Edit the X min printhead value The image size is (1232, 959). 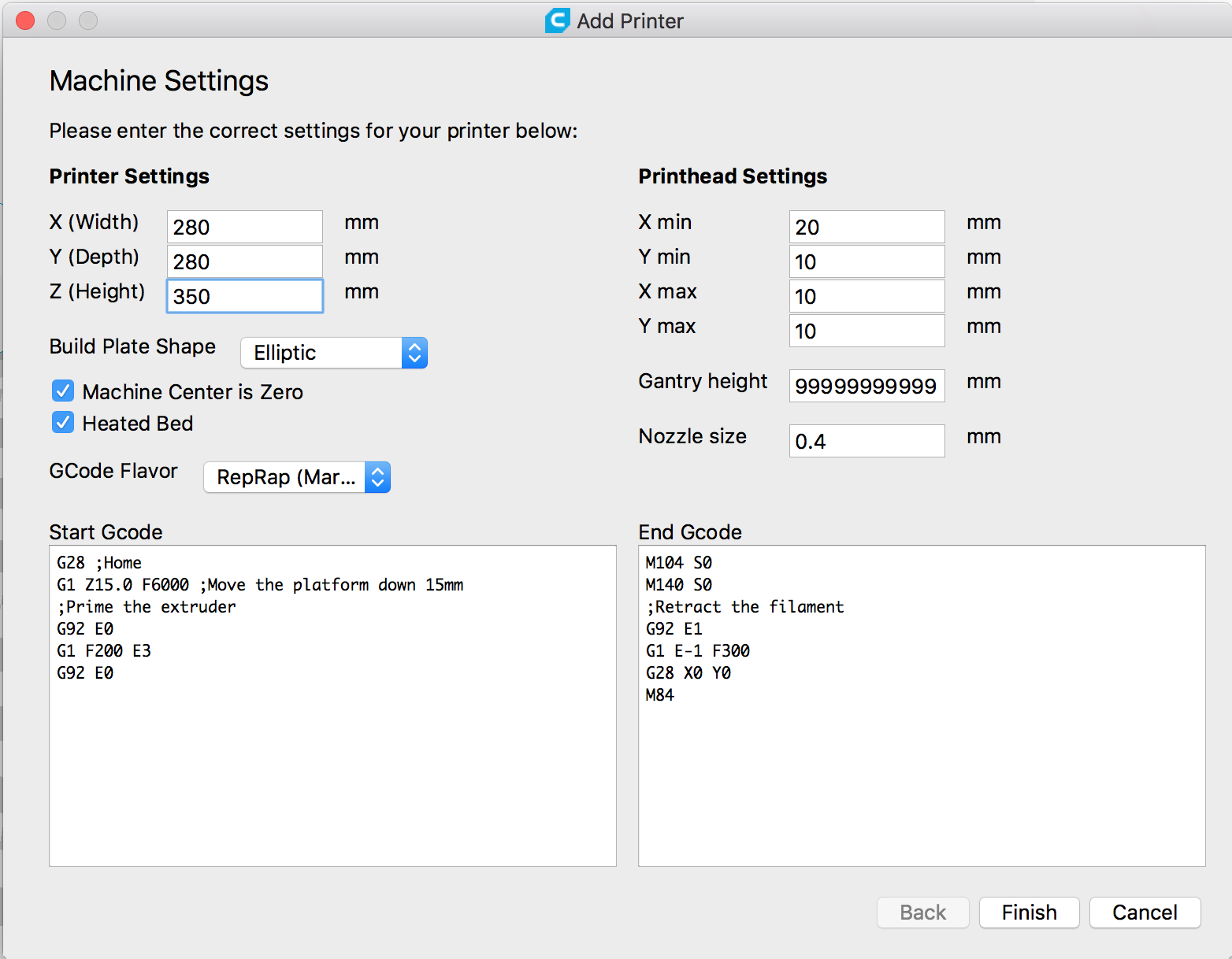866,227
